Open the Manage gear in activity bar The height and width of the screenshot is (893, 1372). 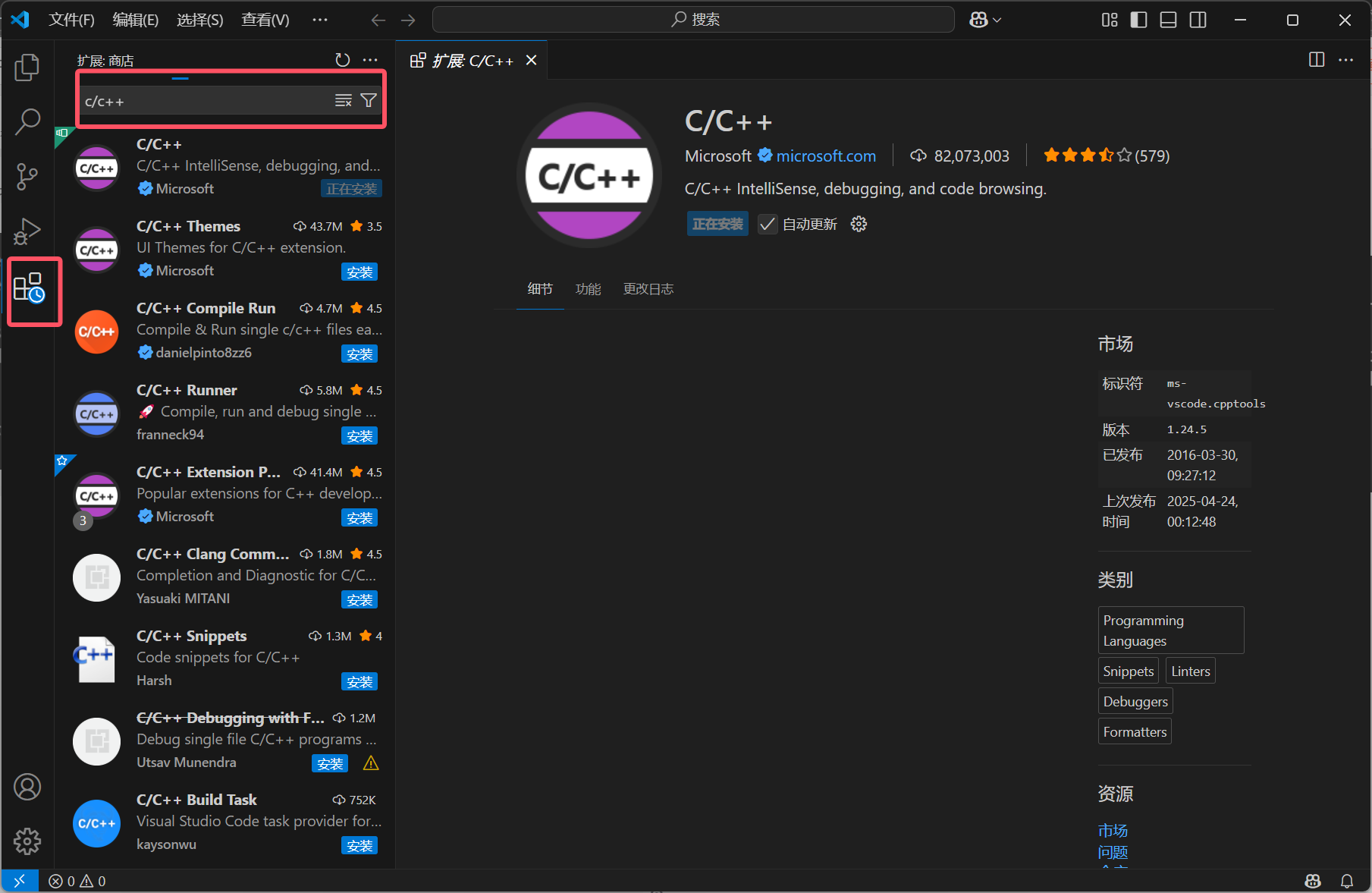coord(27,841)
